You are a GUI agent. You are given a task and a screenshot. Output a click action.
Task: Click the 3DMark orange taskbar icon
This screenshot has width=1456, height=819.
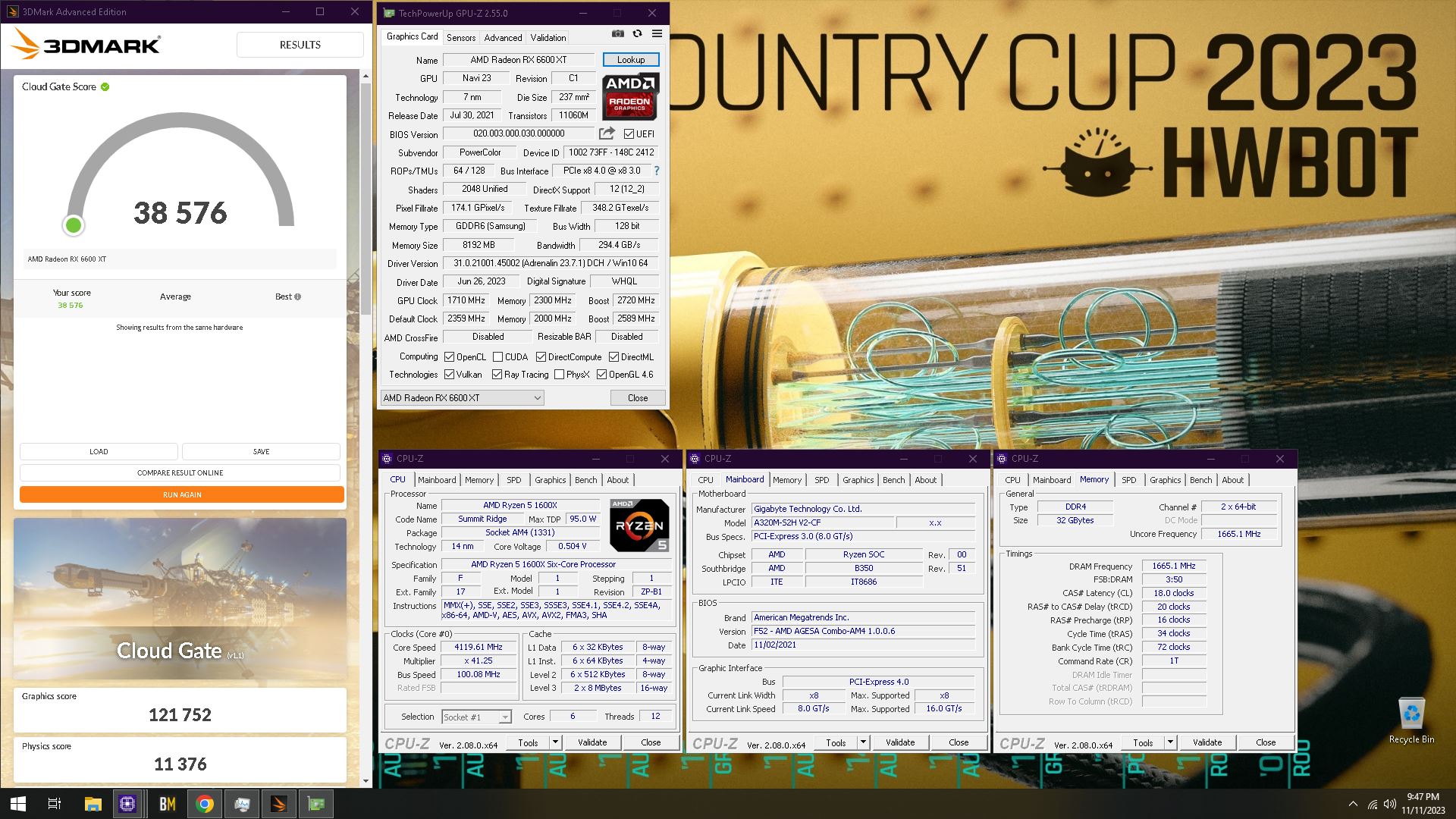point(278,804)
